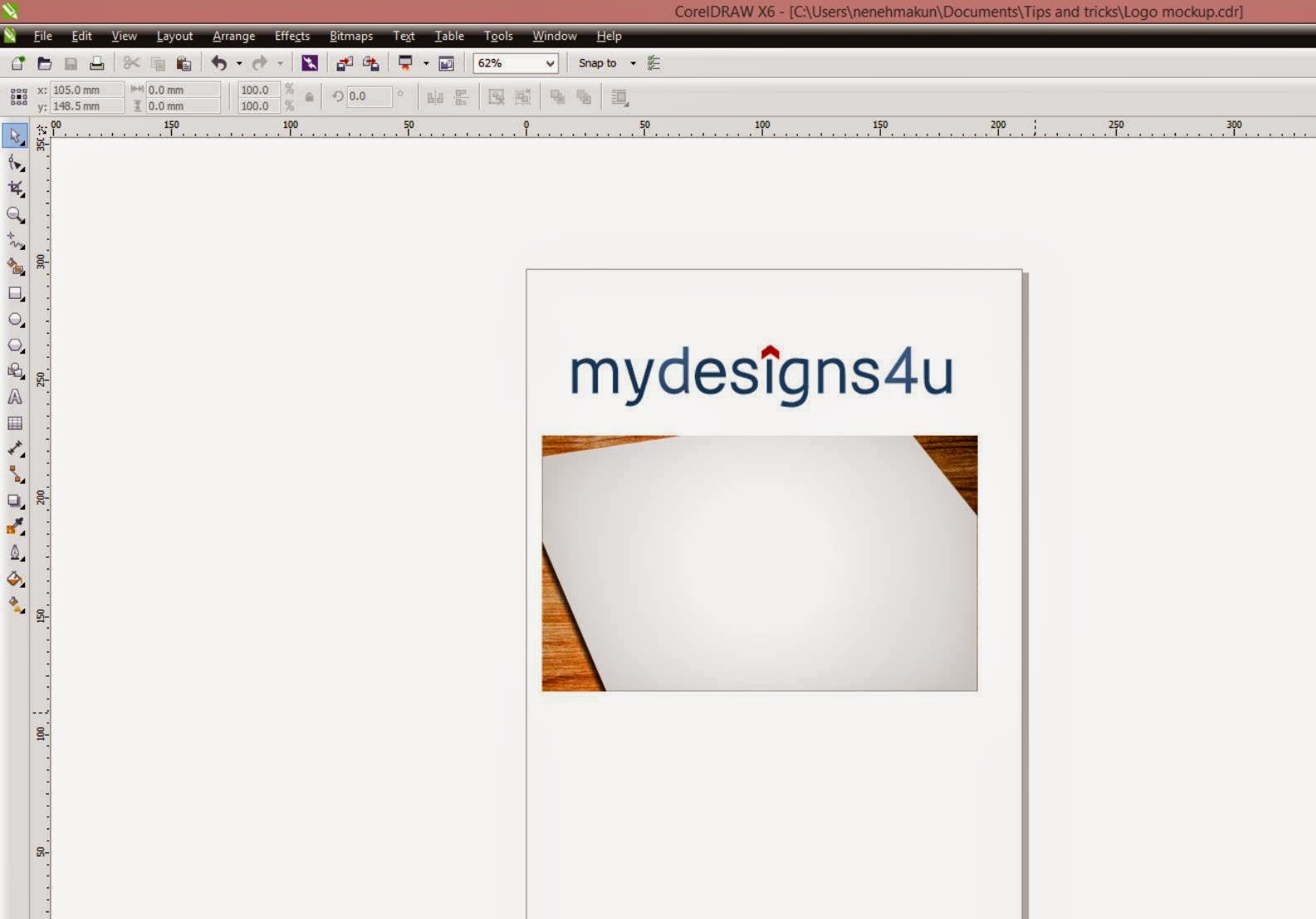Expand the Application Launcher dropdown arrow
The image size is (1316, 919).
426,63
